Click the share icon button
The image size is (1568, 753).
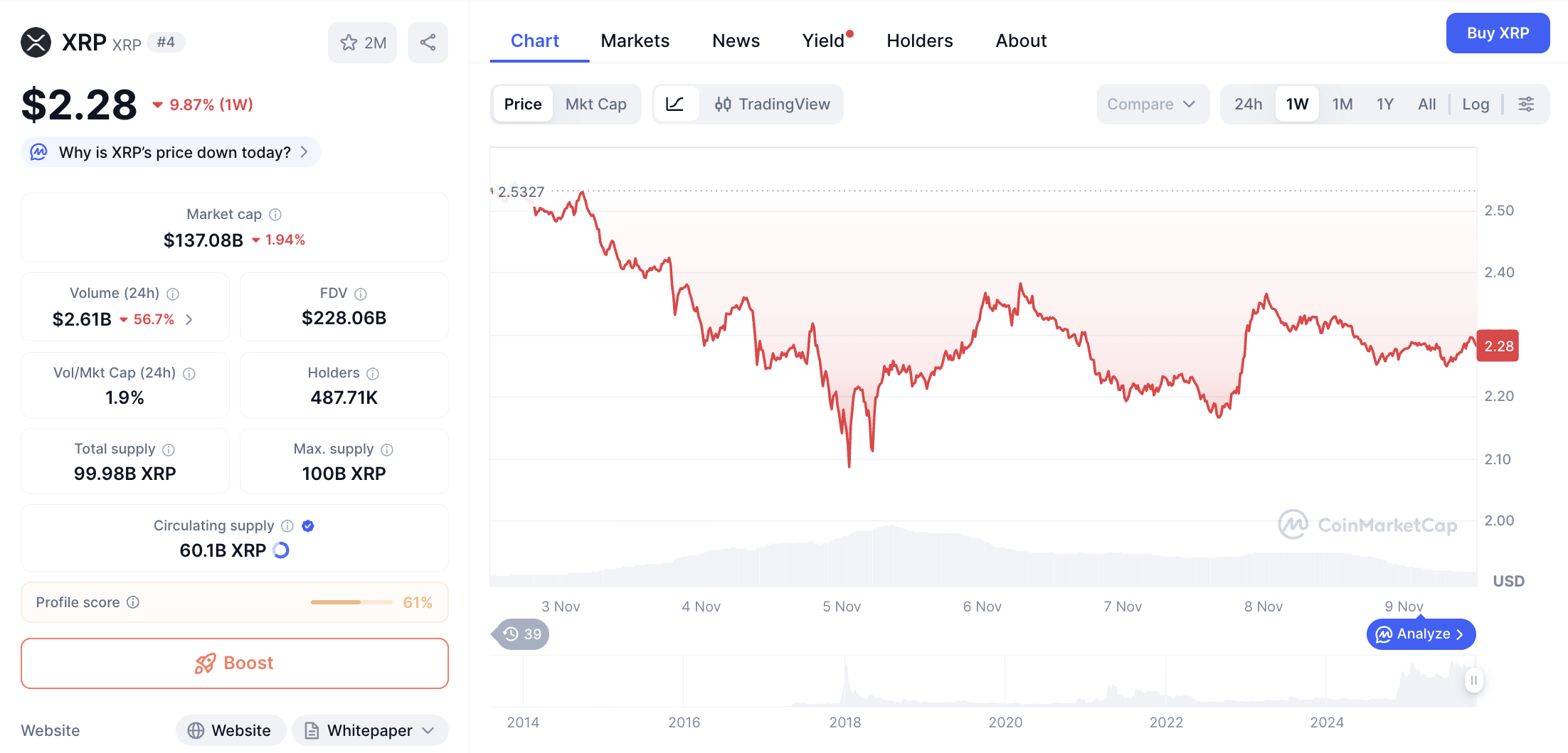[x=428, y=43]
